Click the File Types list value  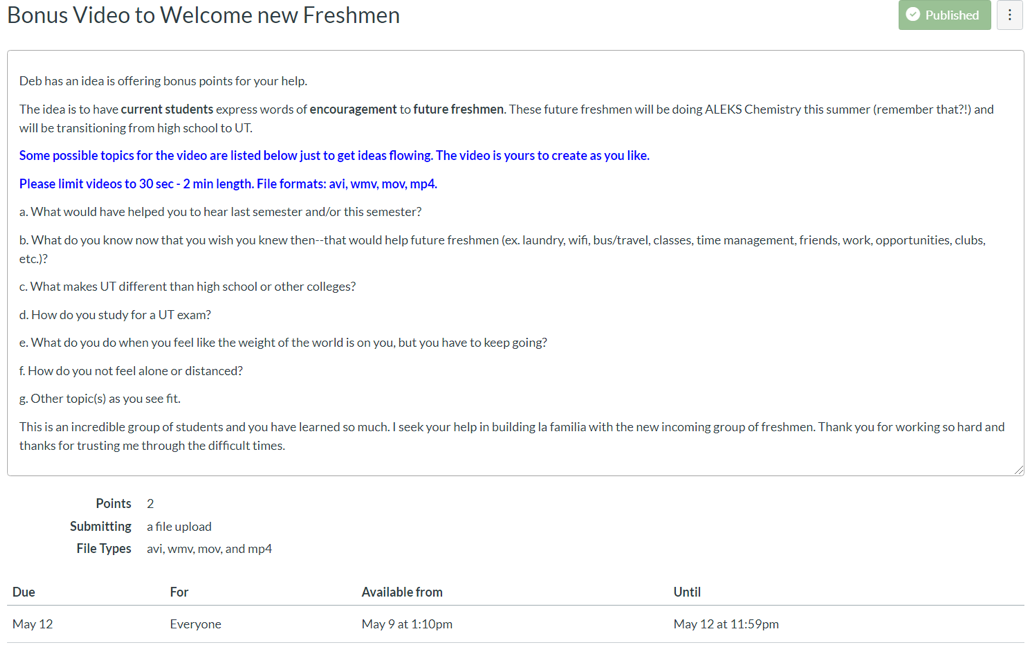(209, 549)
